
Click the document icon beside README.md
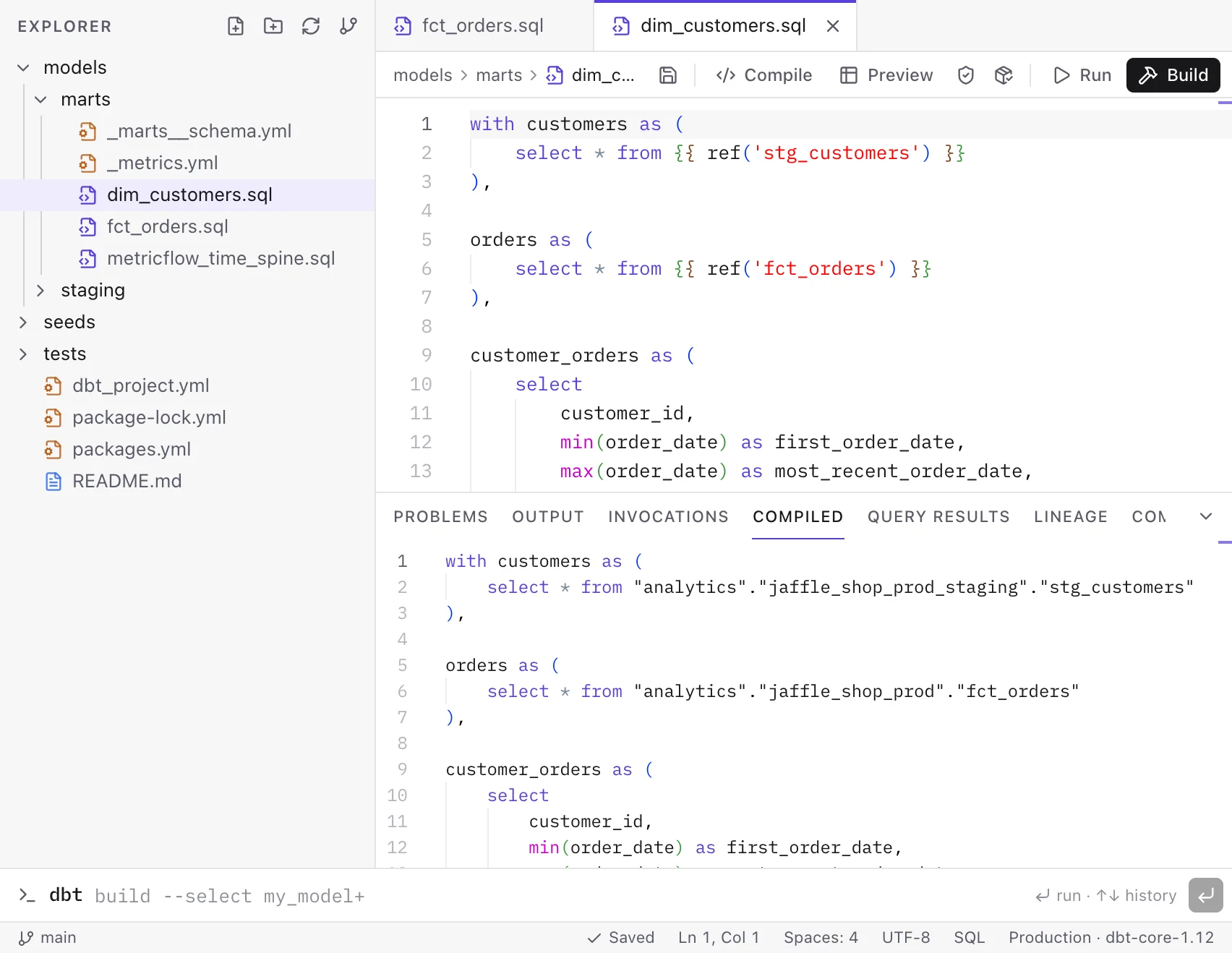point(53,482)
